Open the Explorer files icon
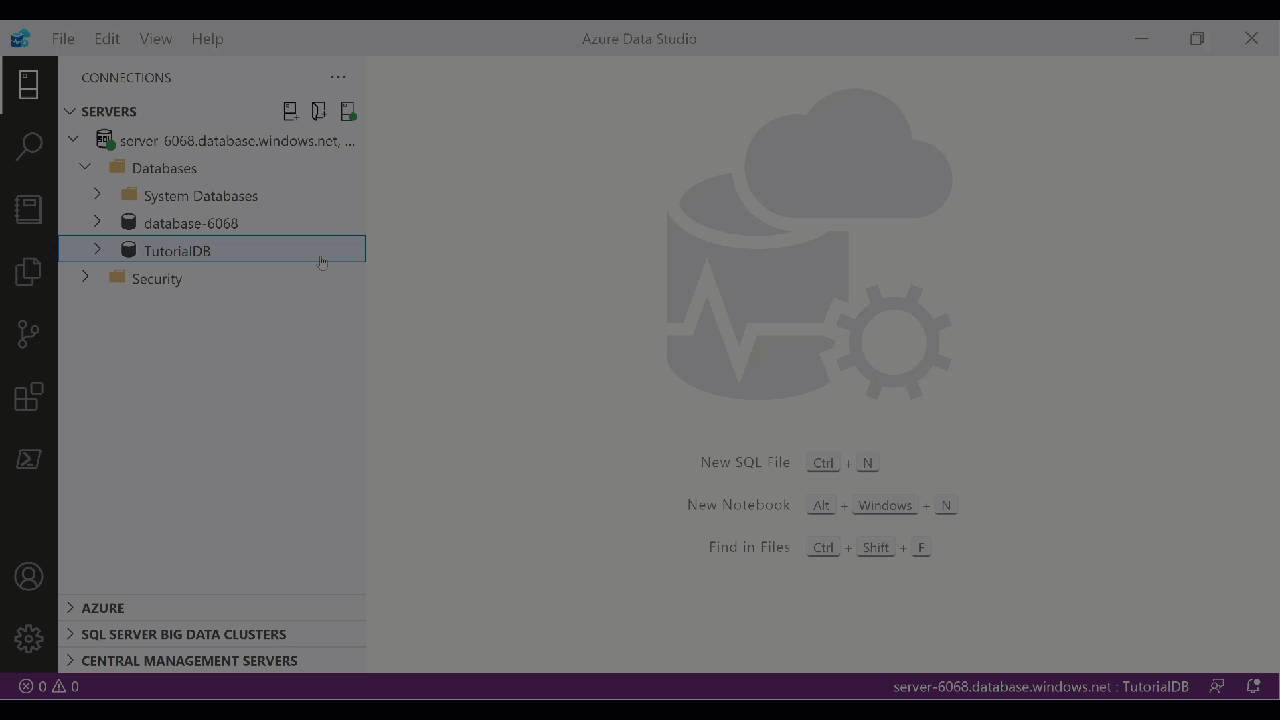The image size is (1280, 720). 28,271
